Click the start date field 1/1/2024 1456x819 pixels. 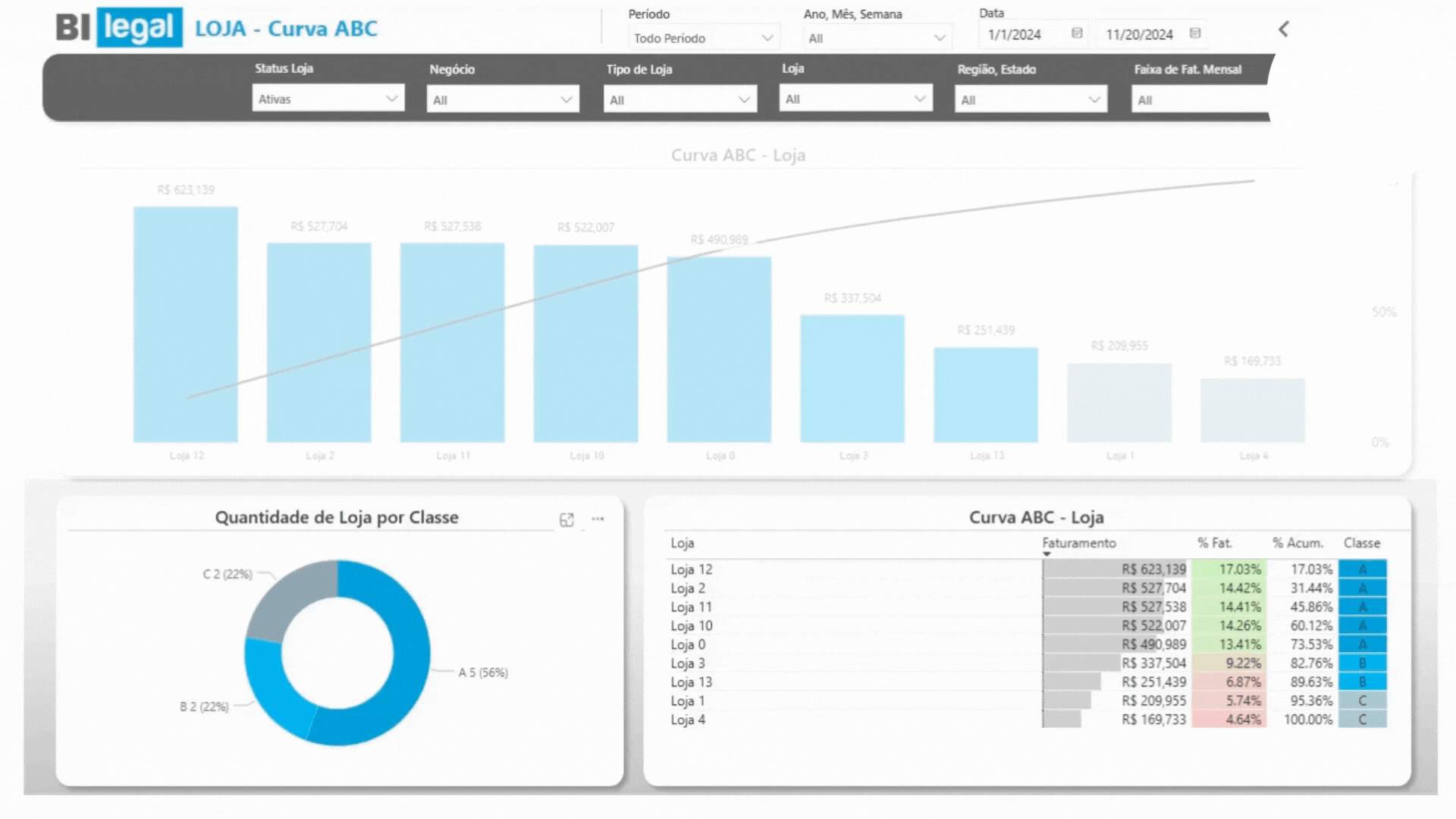click(x=1014, y=35)
